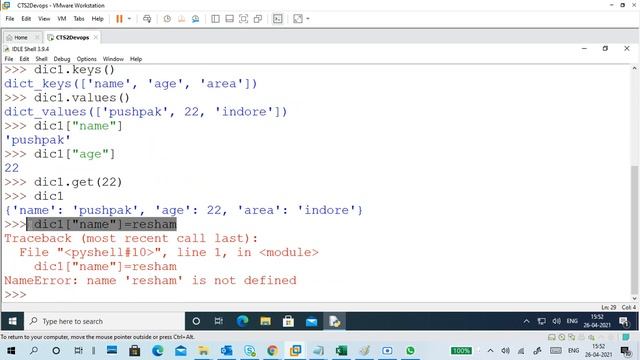Enter VMware full screen mode
The image size is (640, 360).
243,19
